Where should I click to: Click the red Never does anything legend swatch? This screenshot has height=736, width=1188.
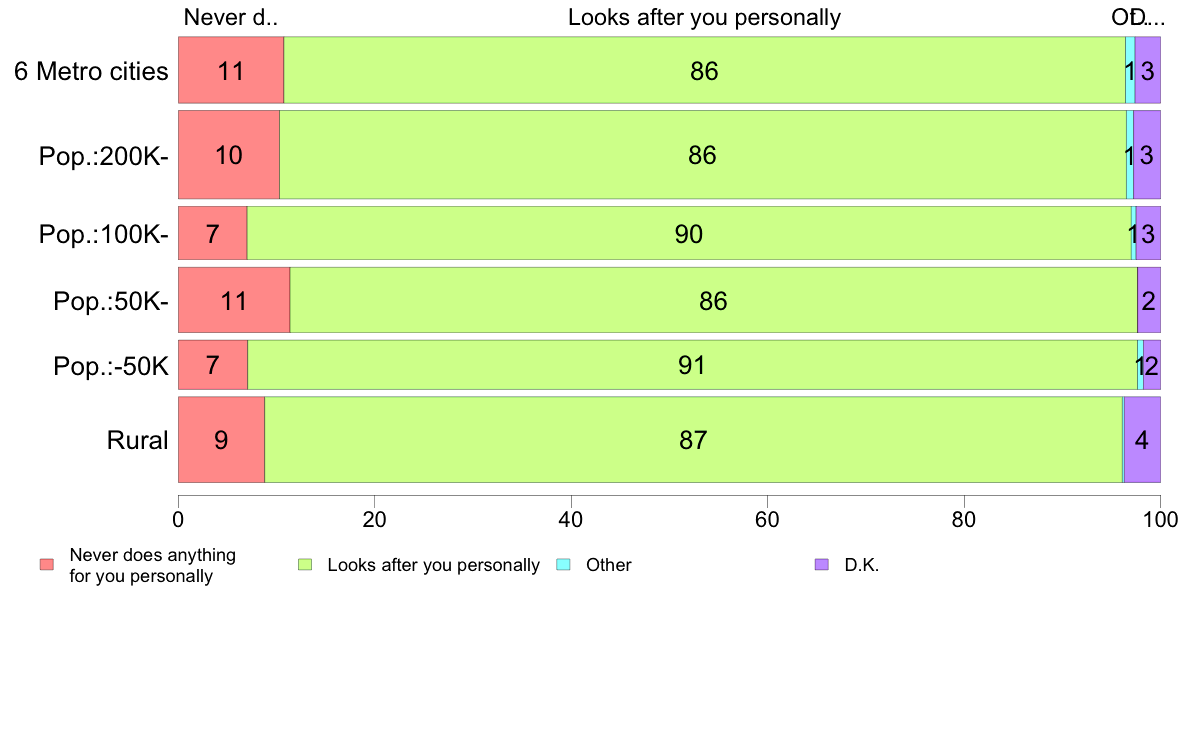[47, 565]
